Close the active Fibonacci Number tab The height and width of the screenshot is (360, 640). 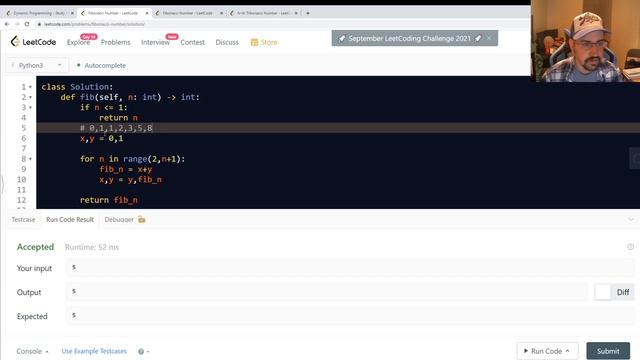tap(147, 13)
